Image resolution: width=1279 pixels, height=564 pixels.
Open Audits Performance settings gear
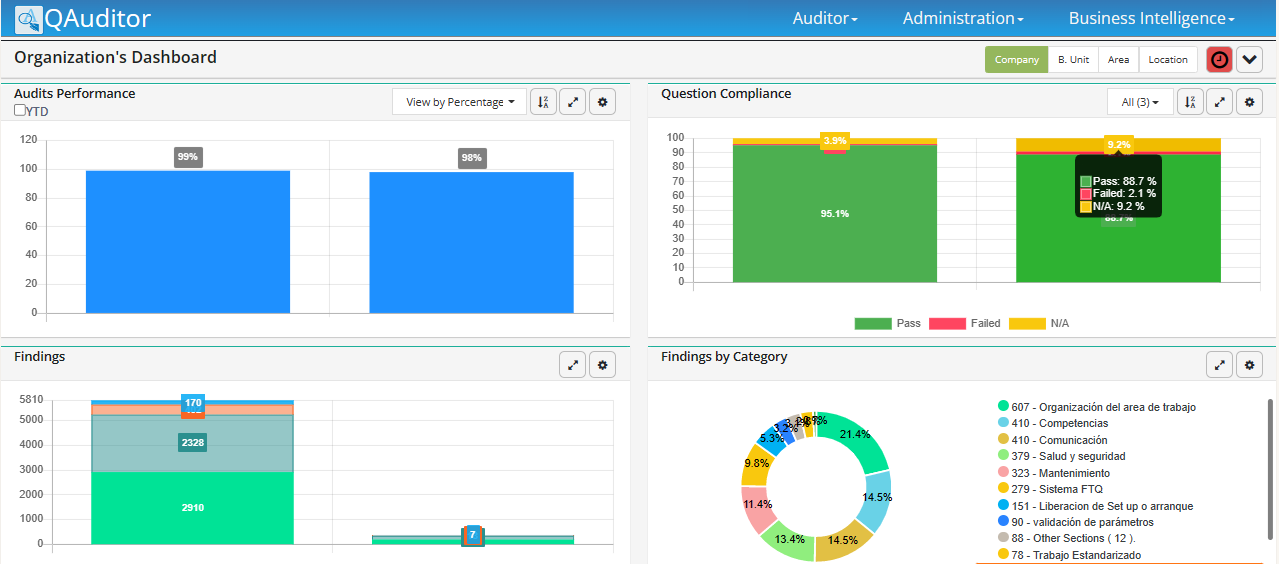[602, 102]
